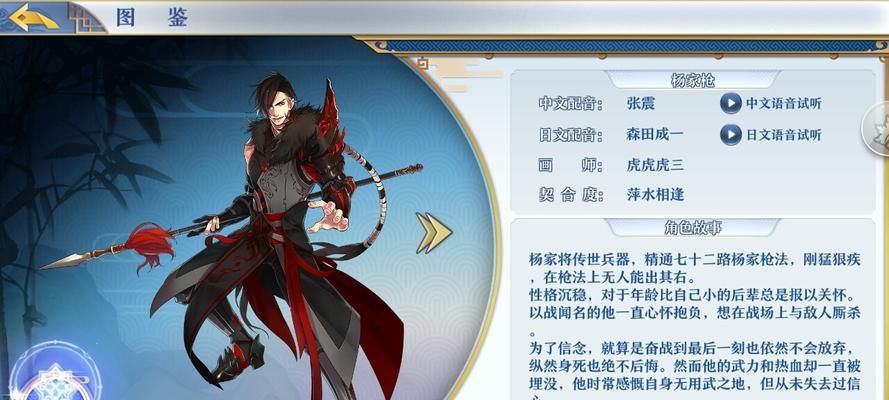Screen dimensions: 889x400
Task: Click the 契合度 label
Action: tap(570, 195)
